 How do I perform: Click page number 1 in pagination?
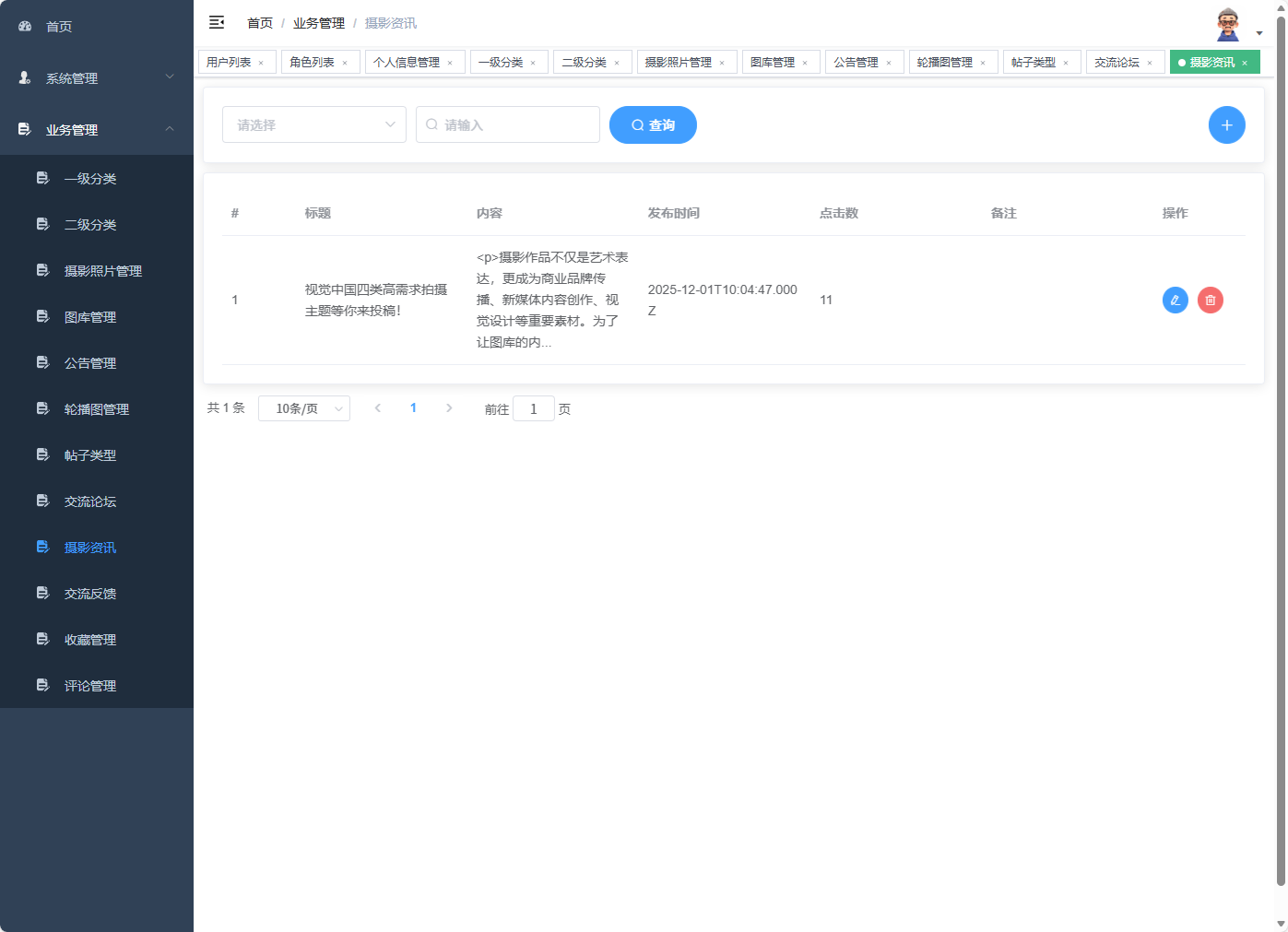coord(413,407)
